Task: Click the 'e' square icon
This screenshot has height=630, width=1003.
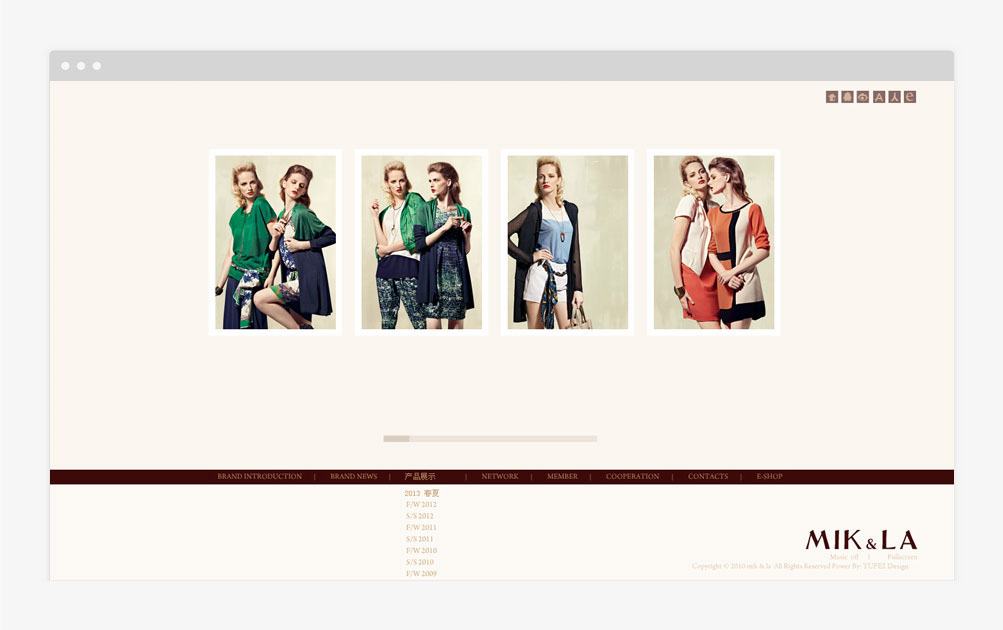Action: [x=910, y=97]
